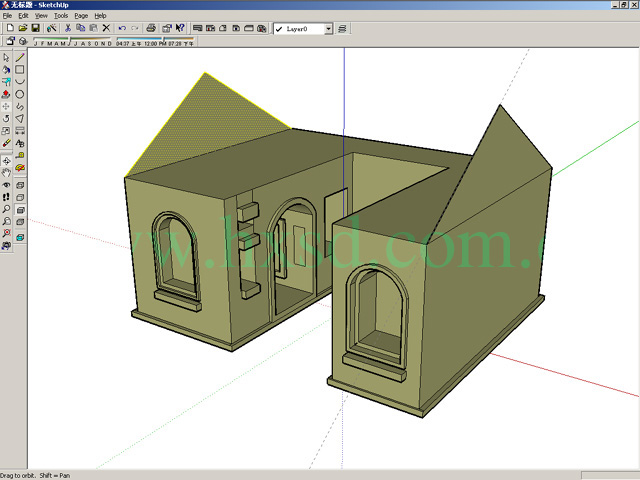The width and height of the screenshot is (640, 480).
Task: Delete selection with the X icon
Action: 106,28
